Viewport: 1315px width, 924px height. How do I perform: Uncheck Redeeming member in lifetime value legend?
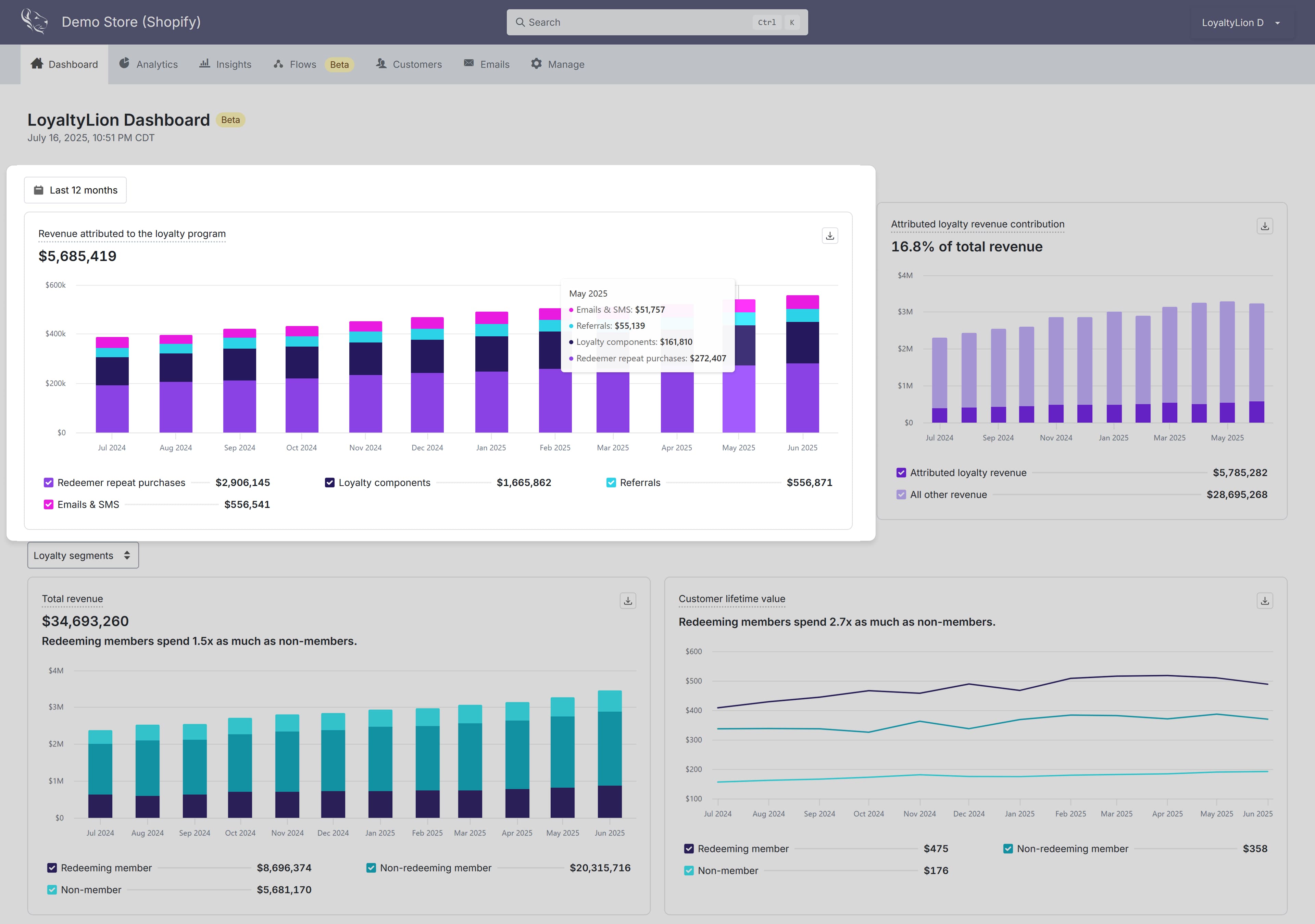[x=689, y=848]
